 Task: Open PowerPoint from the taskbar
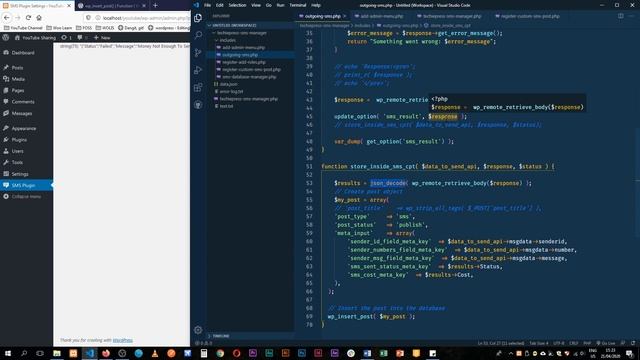click(x=400, y=353)
